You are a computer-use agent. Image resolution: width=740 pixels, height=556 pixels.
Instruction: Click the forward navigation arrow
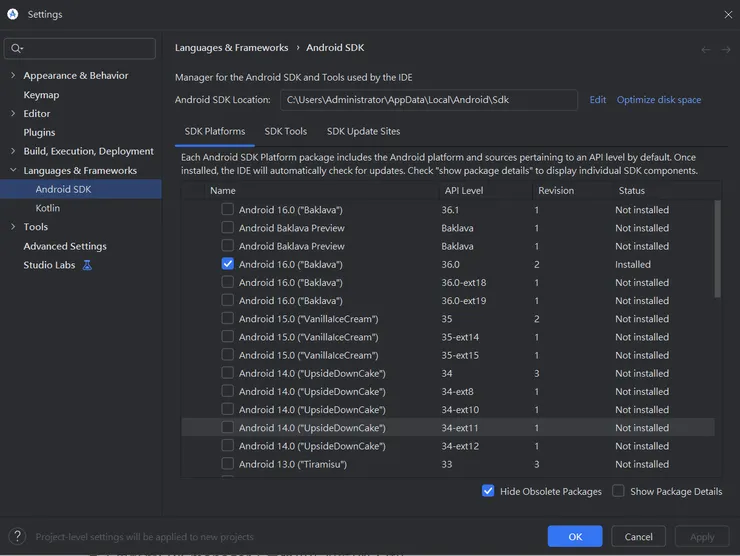[x=724, y=49]
